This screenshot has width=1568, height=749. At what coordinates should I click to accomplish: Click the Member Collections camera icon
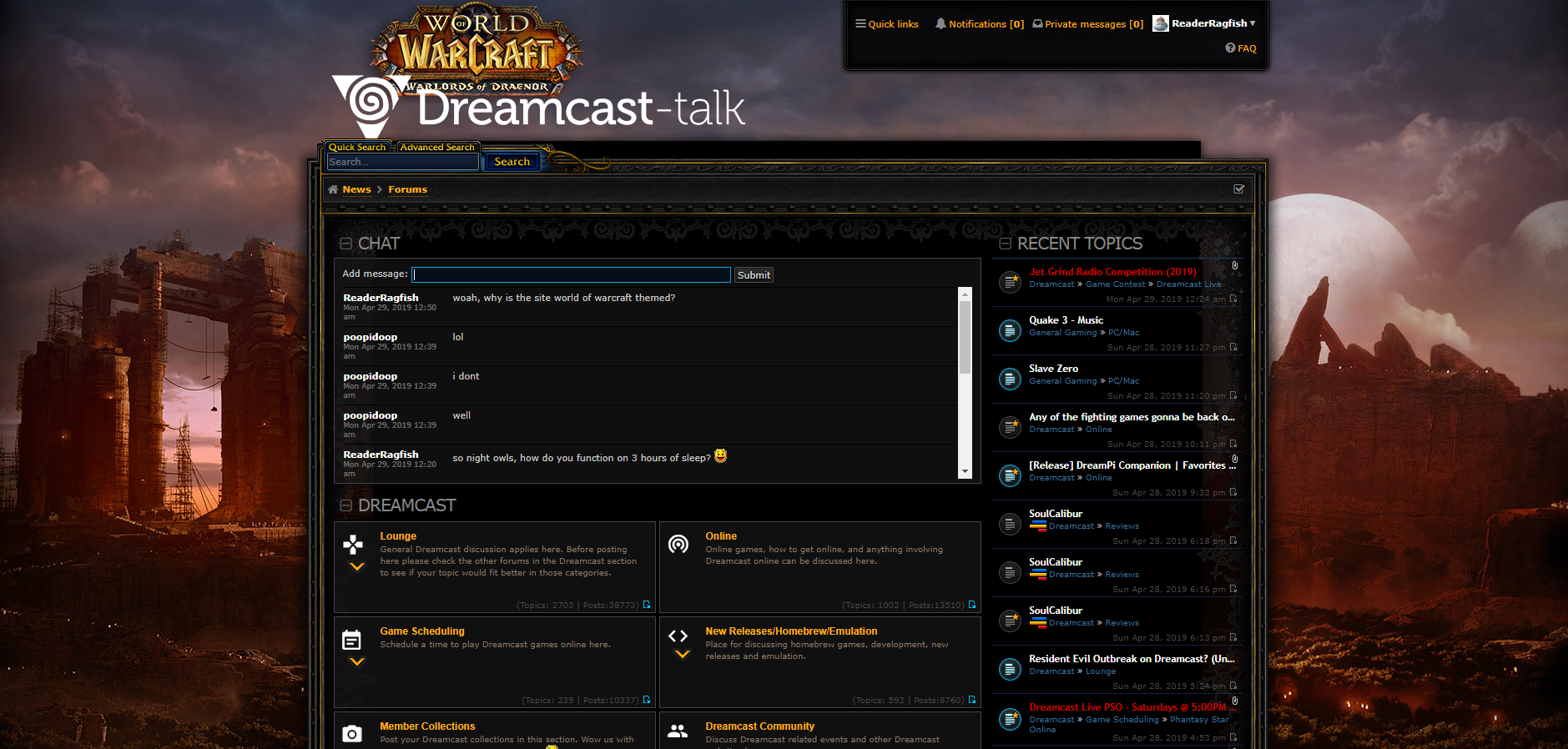coord(352,734)
